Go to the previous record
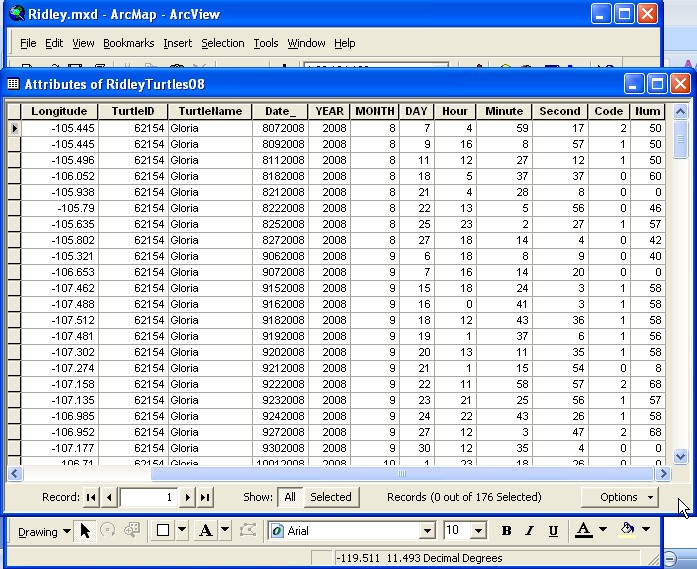 point(109,497)
